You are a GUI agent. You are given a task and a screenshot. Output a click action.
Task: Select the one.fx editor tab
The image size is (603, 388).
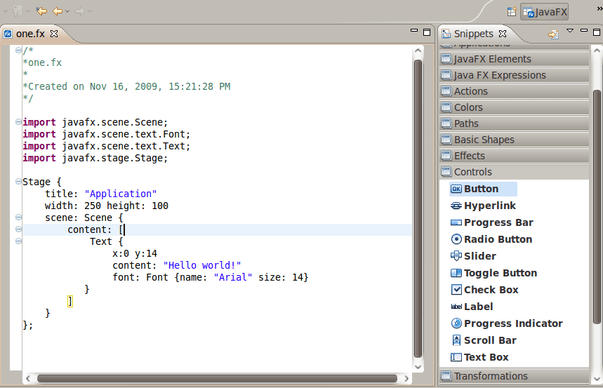[30, 34]
